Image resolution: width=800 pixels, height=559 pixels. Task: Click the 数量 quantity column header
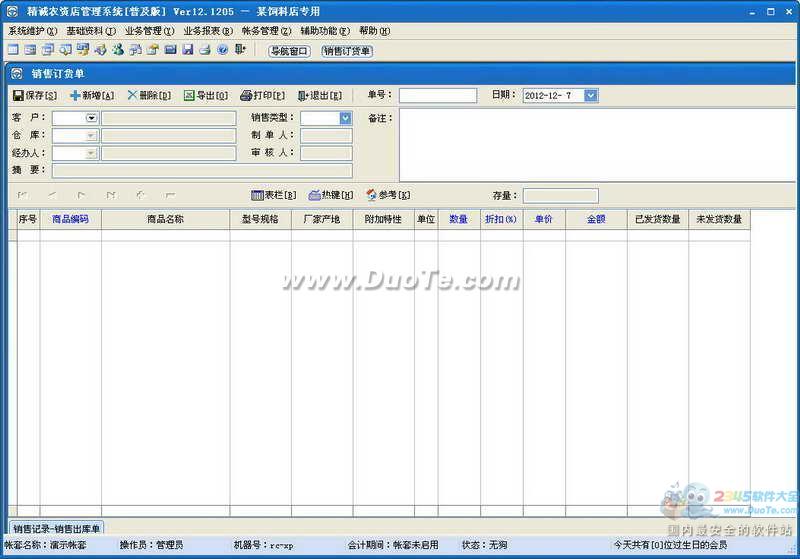(x=459, y=219)
